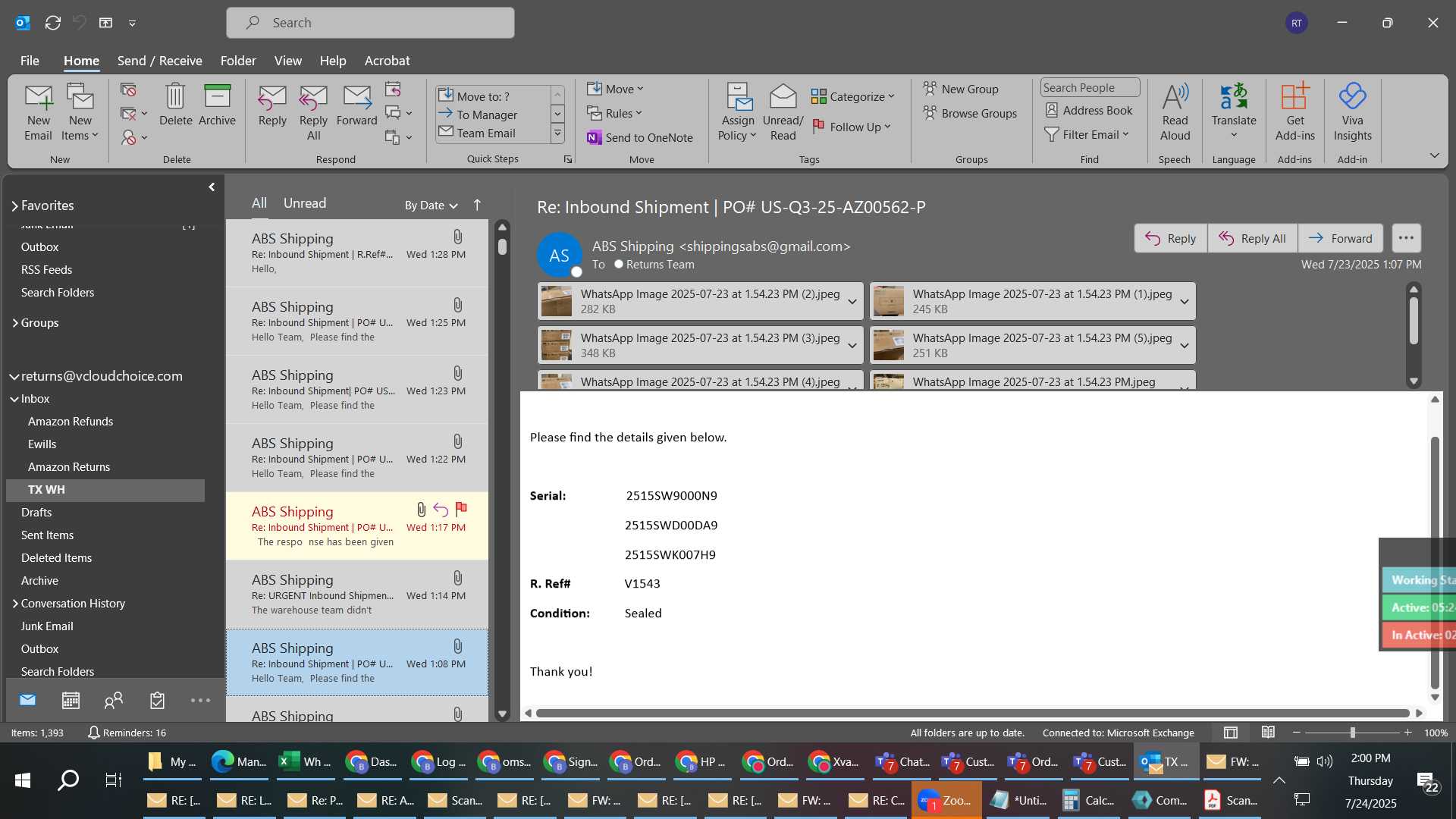The width and height of the screenshot is (1456, 819).
Task: Click the New Email icon
Action: pyautogui.click(x=38, y=112)
